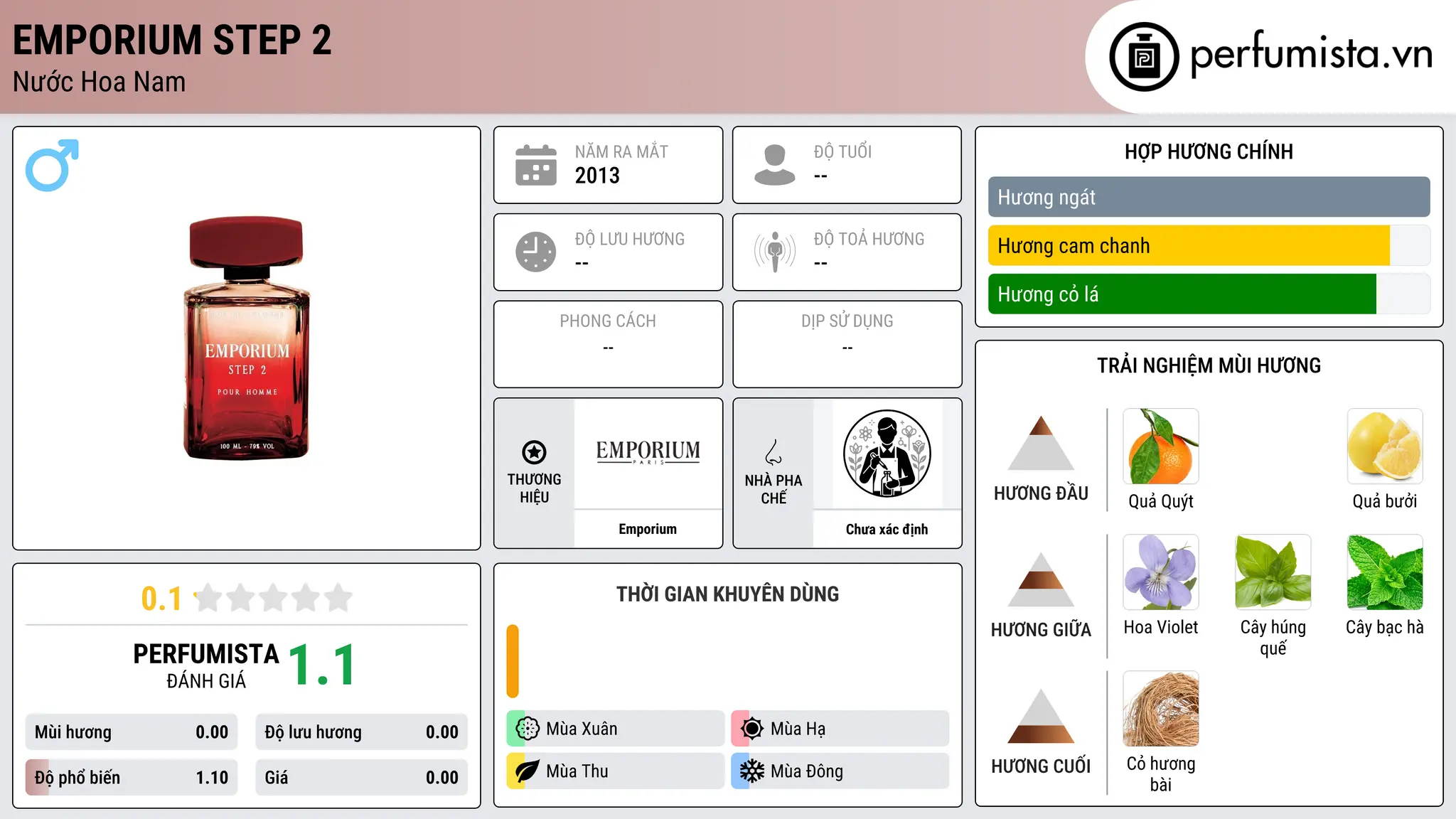Click the person silhouette icon beside ĐỘ TUỔI
Image resolution: width=1456 pixels, height=819 pixels.
(775, 165)
